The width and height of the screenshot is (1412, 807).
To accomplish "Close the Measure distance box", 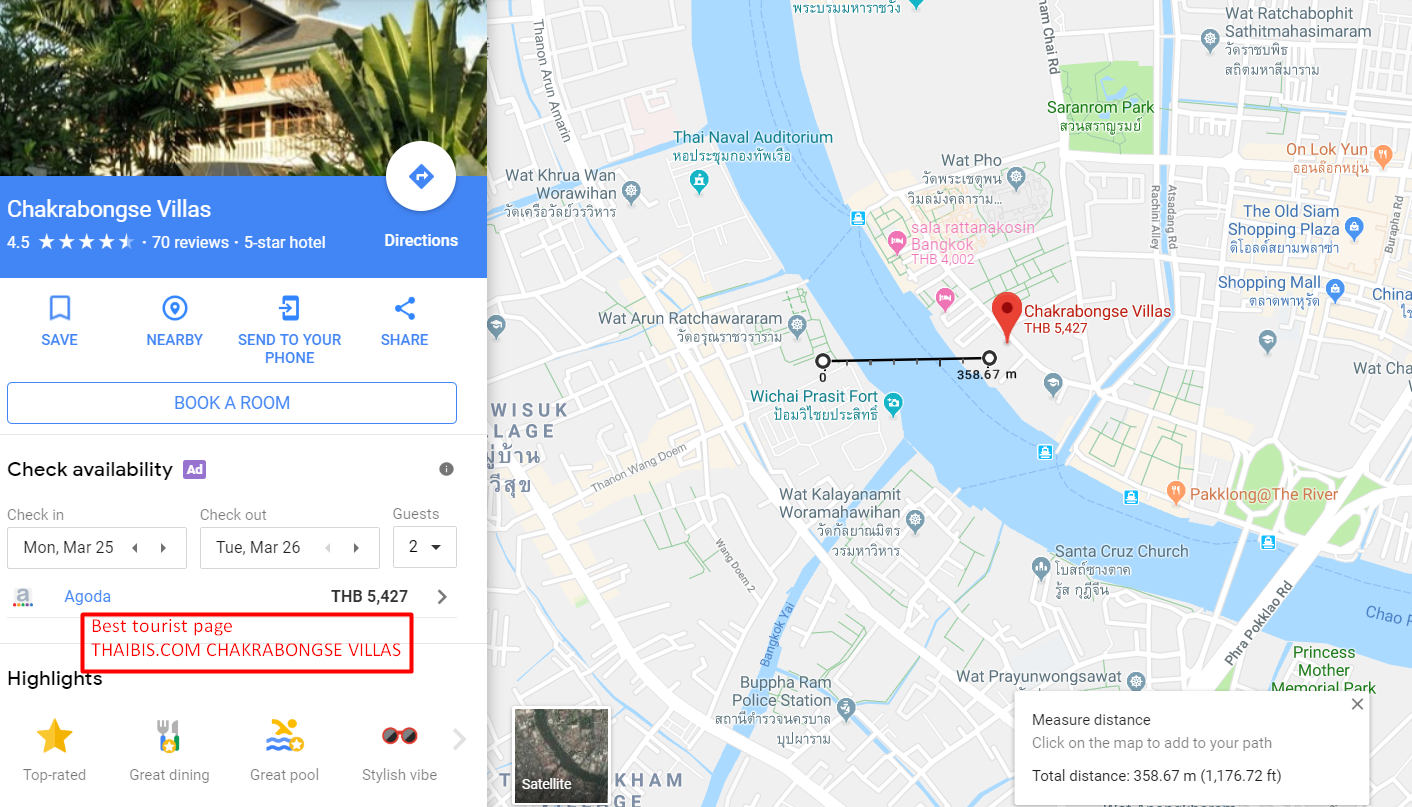I will [1357, 704].
